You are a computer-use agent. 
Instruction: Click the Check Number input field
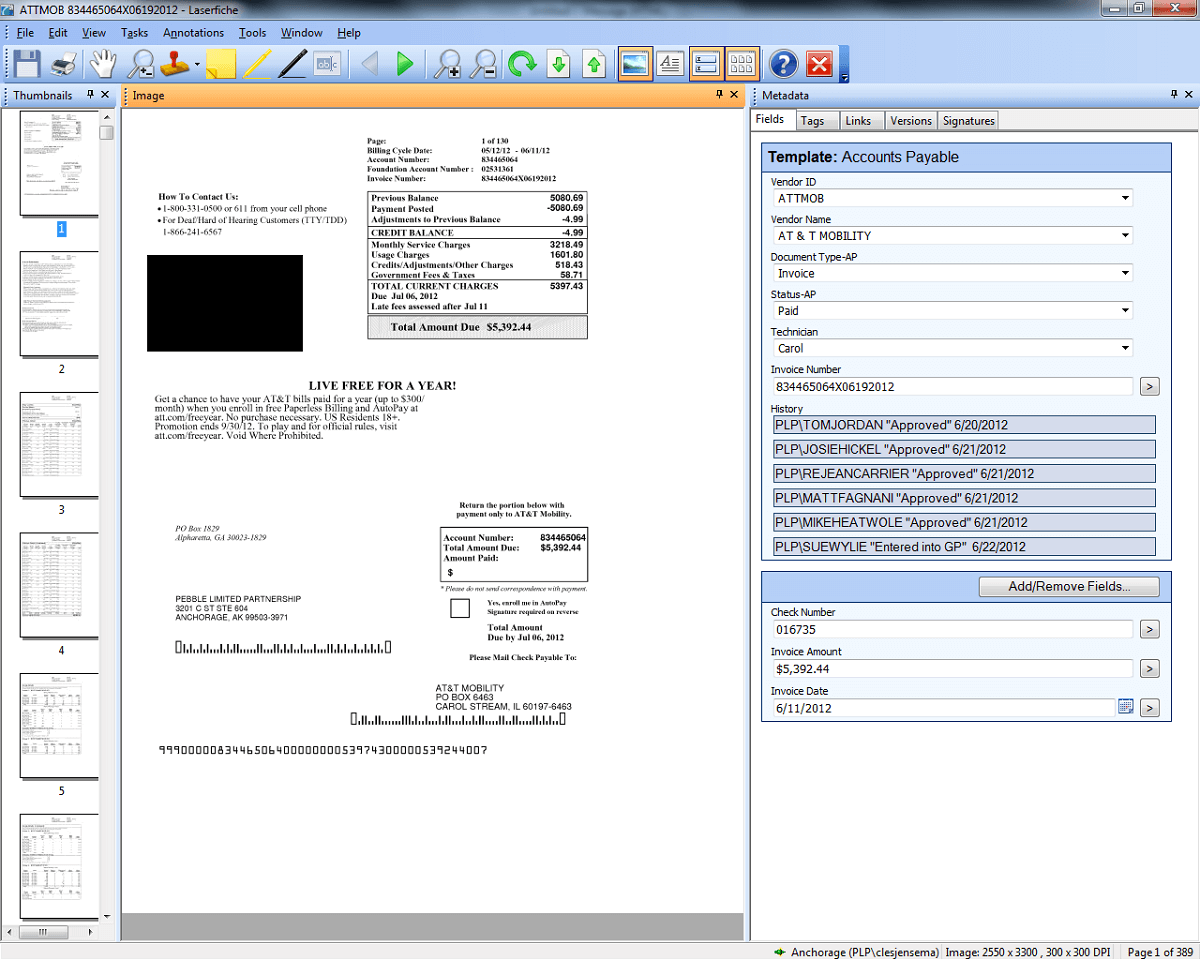(952, 629)
